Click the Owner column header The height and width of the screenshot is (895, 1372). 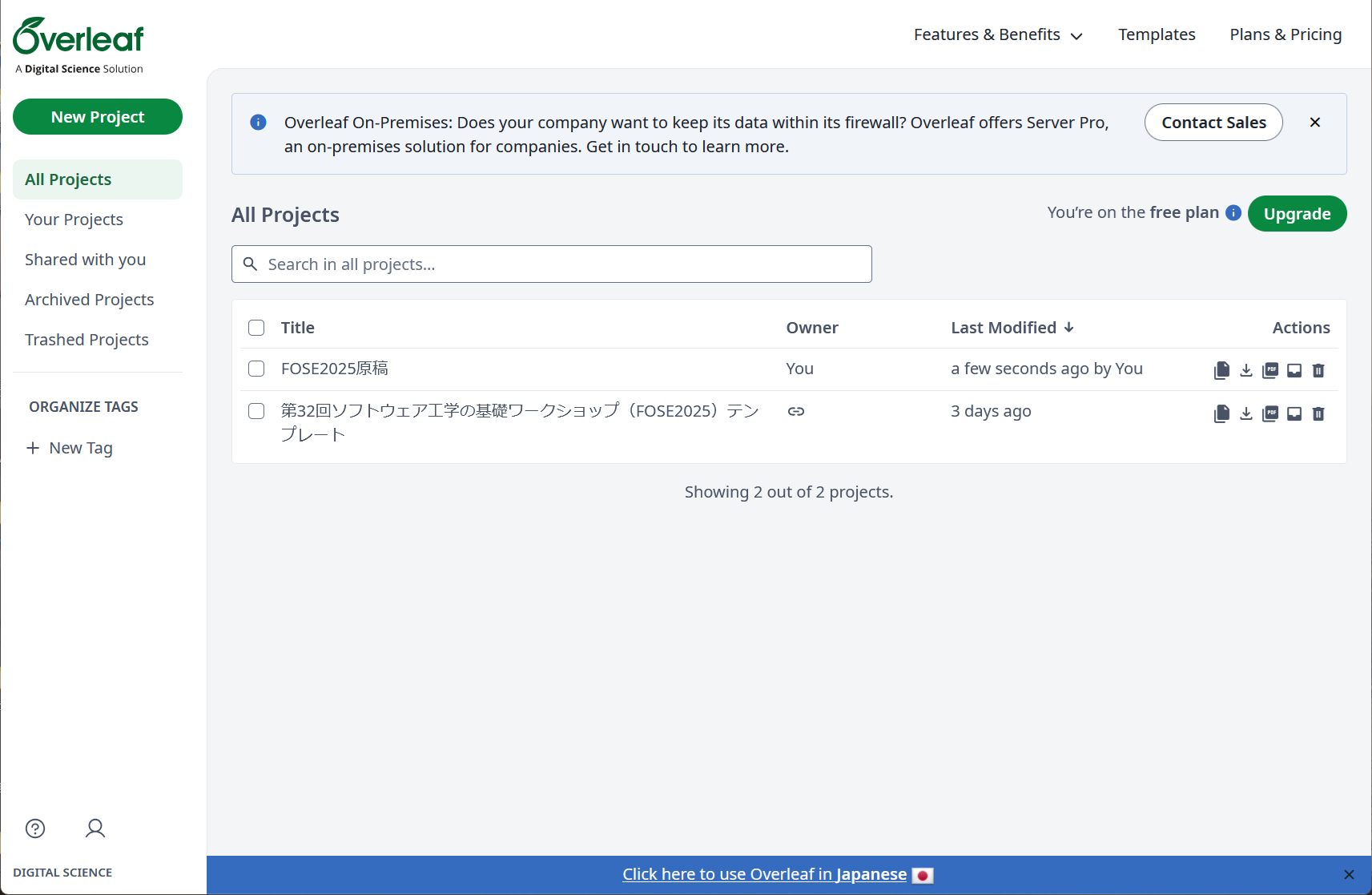[812, 328]
